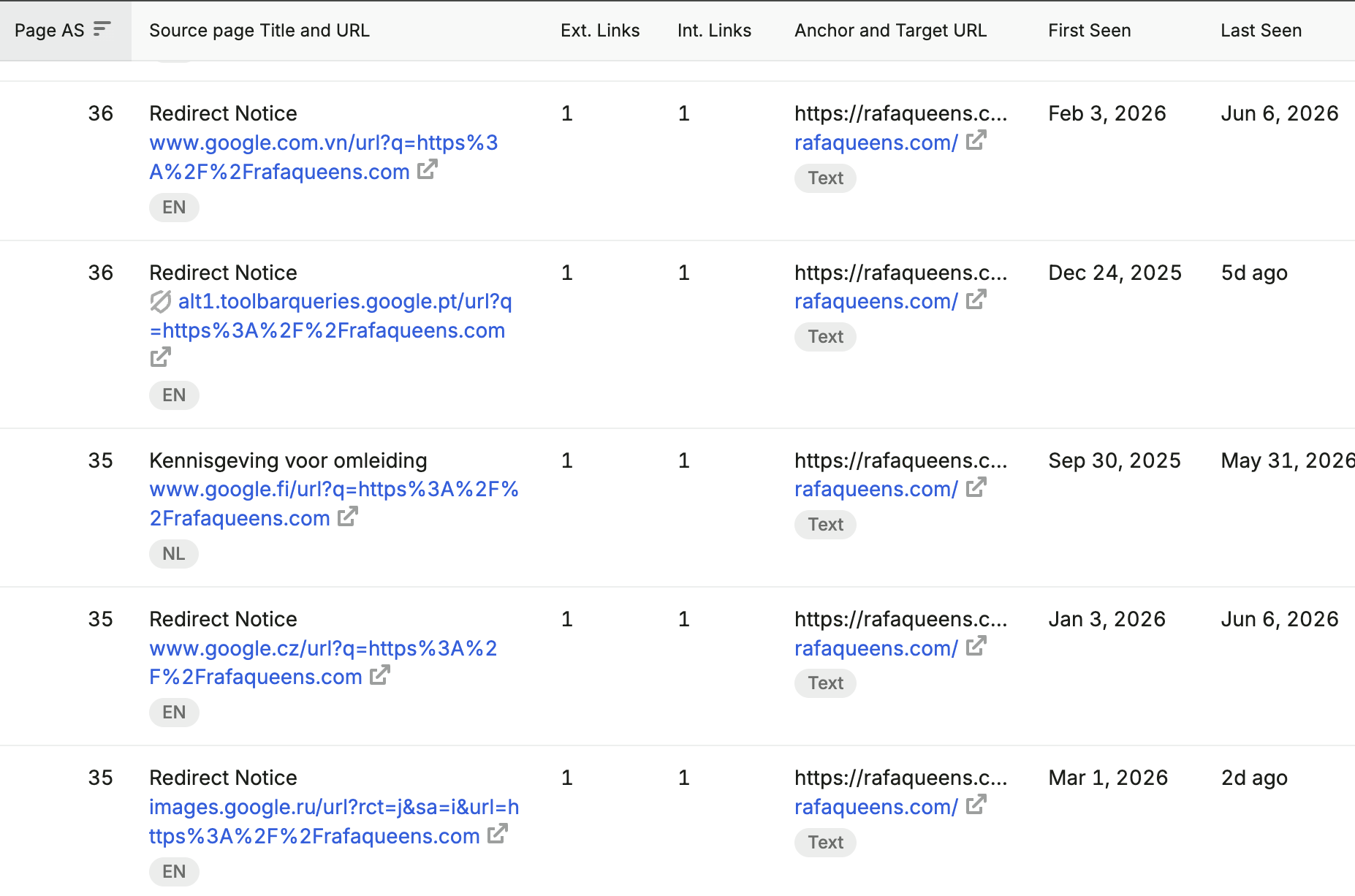This screenshot has height=896, width=1355.
Task: Open target external icon in Dec 24, 2025 row
Action: coord(976,300)
